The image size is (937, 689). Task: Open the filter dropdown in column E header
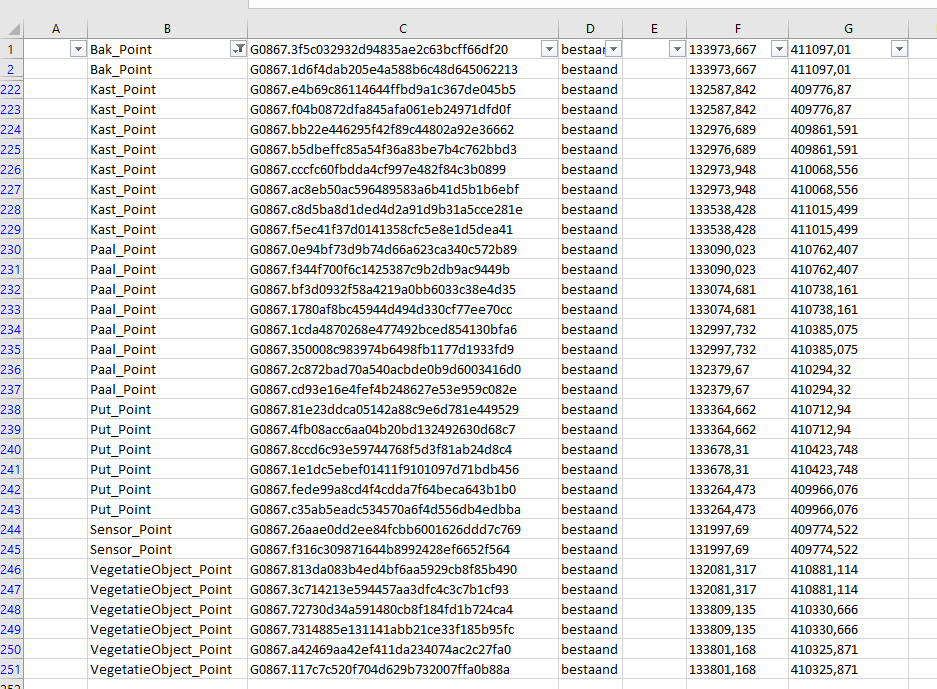click(676, 49)
